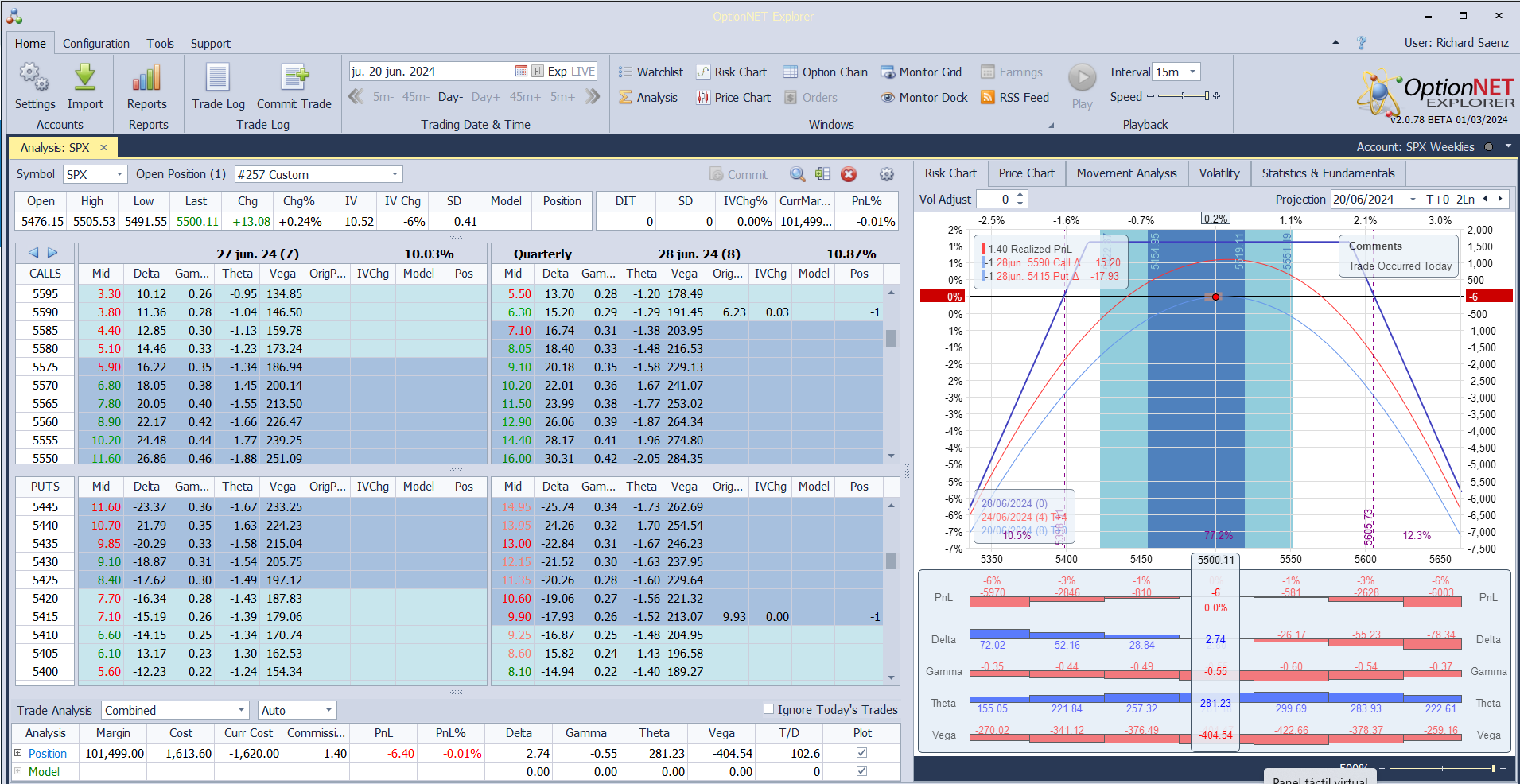Switch to the Volatility tab

(x=1219, y=173)
